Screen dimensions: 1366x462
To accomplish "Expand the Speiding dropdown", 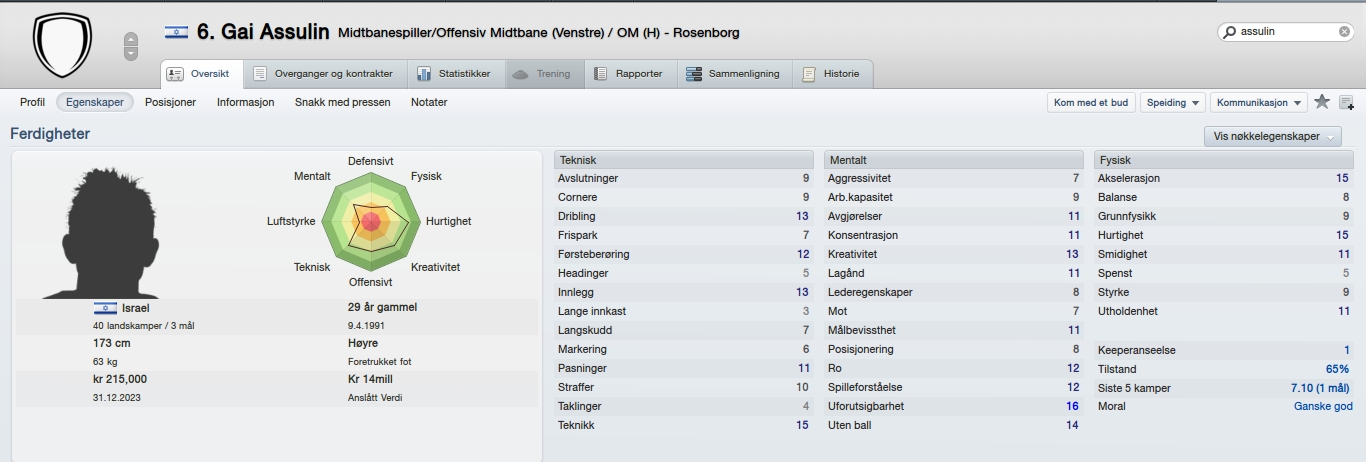I will pos(1173,103).
